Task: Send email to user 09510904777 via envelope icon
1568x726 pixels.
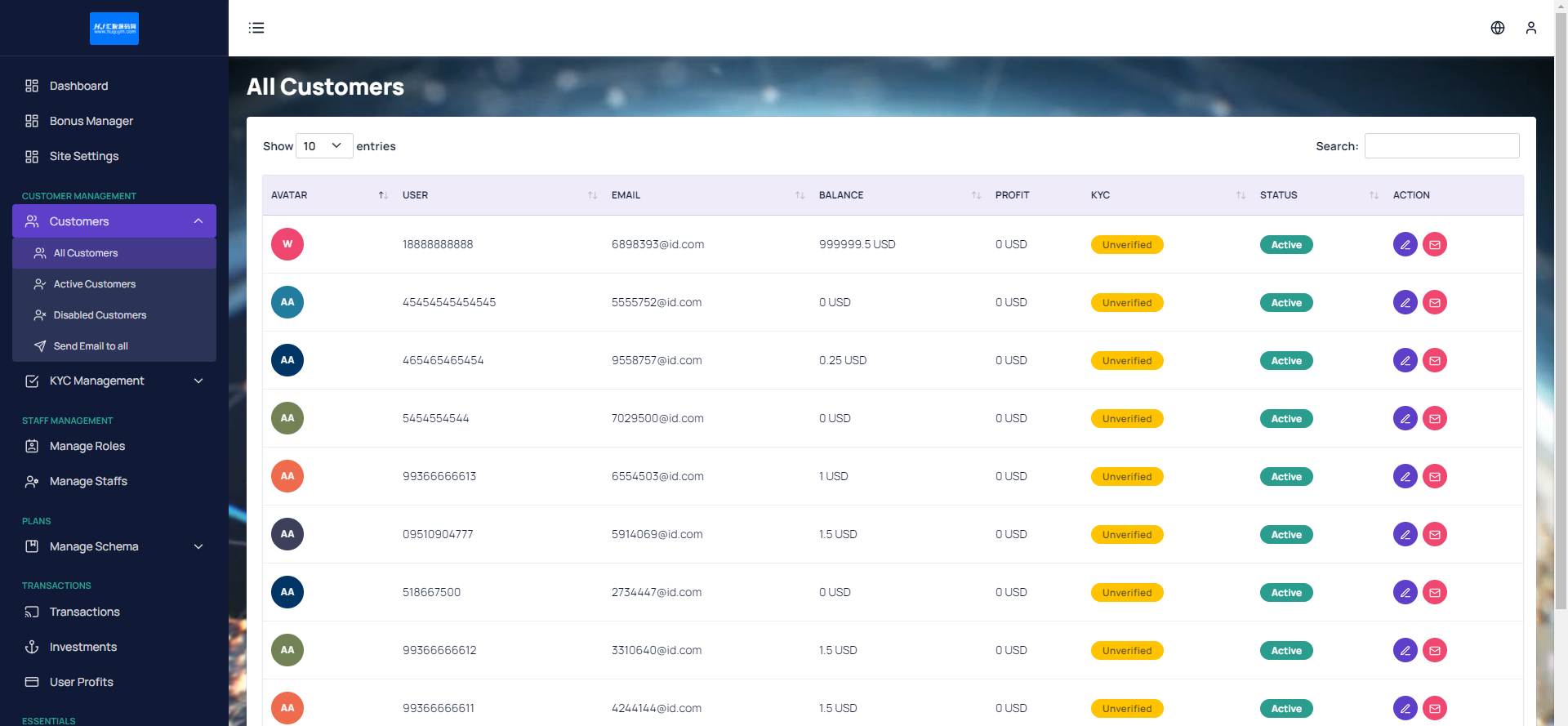Action: [x=1434, y=534]
